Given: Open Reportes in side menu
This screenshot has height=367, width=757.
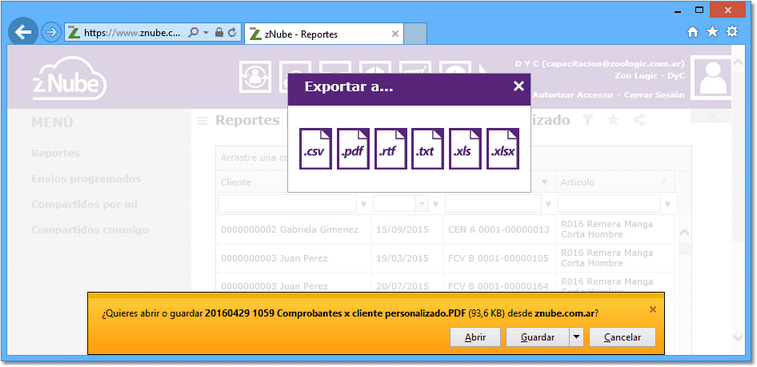Looking at the screenshot, I should (56, 154).
